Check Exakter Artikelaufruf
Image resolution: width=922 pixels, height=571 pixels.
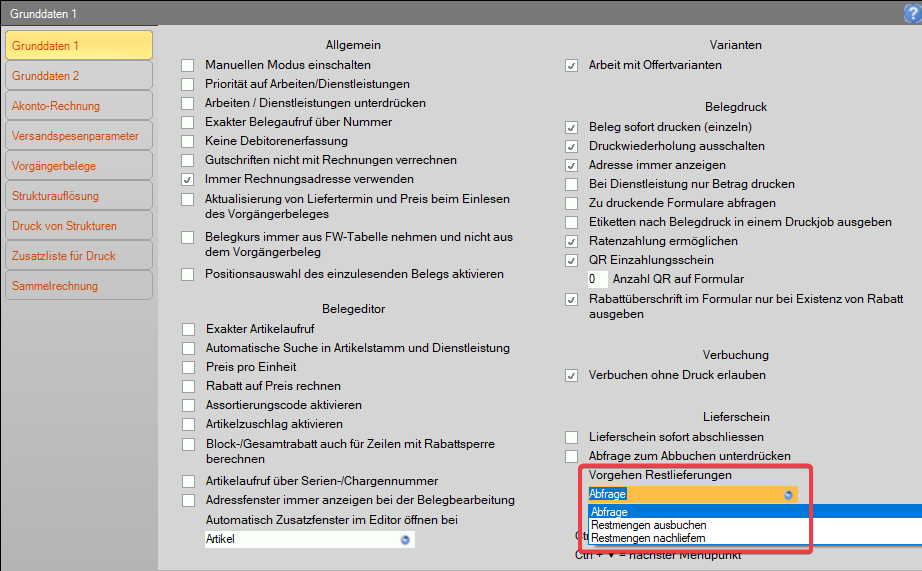(188, 329)
